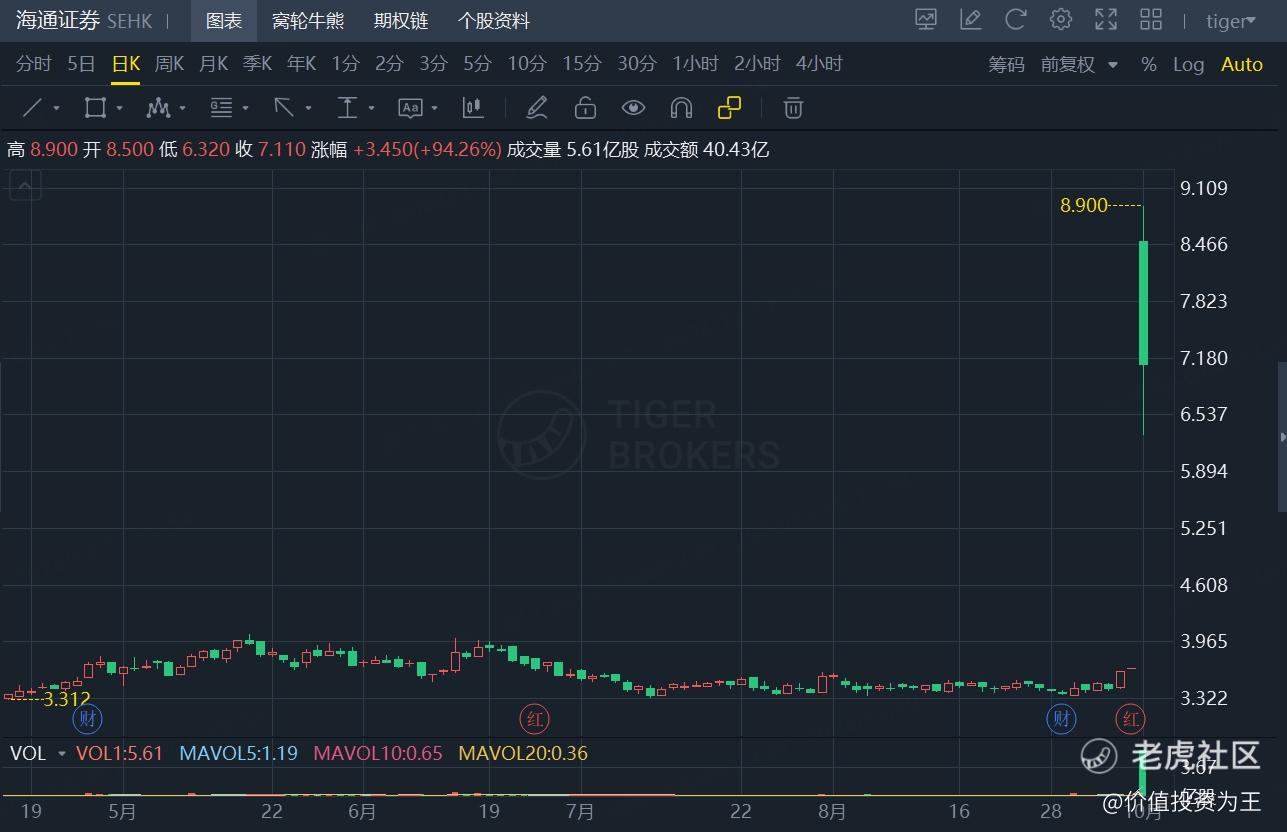1287x832 pixels.
Task: Select the 2分 interval
Action: click(389, 64)
